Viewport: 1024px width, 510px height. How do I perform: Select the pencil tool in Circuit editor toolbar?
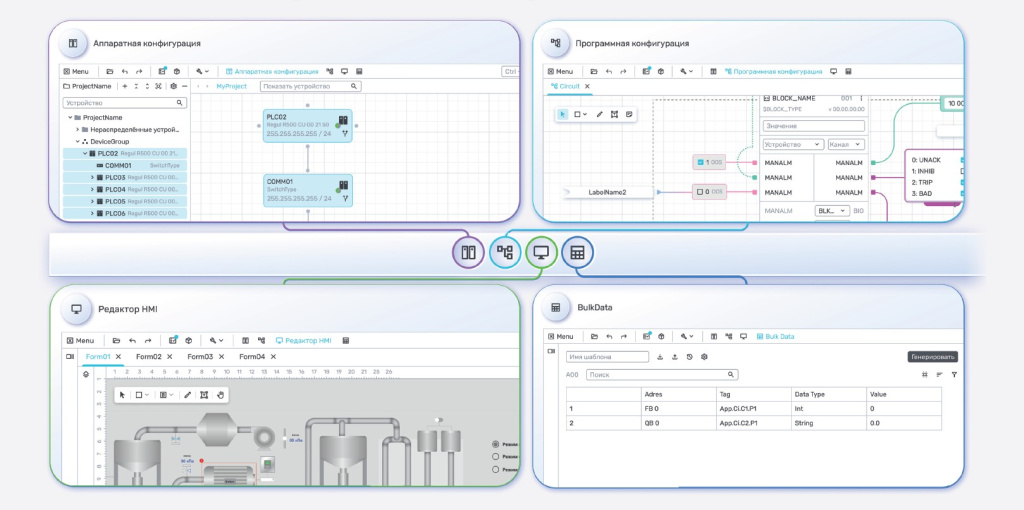pos(599,114)
